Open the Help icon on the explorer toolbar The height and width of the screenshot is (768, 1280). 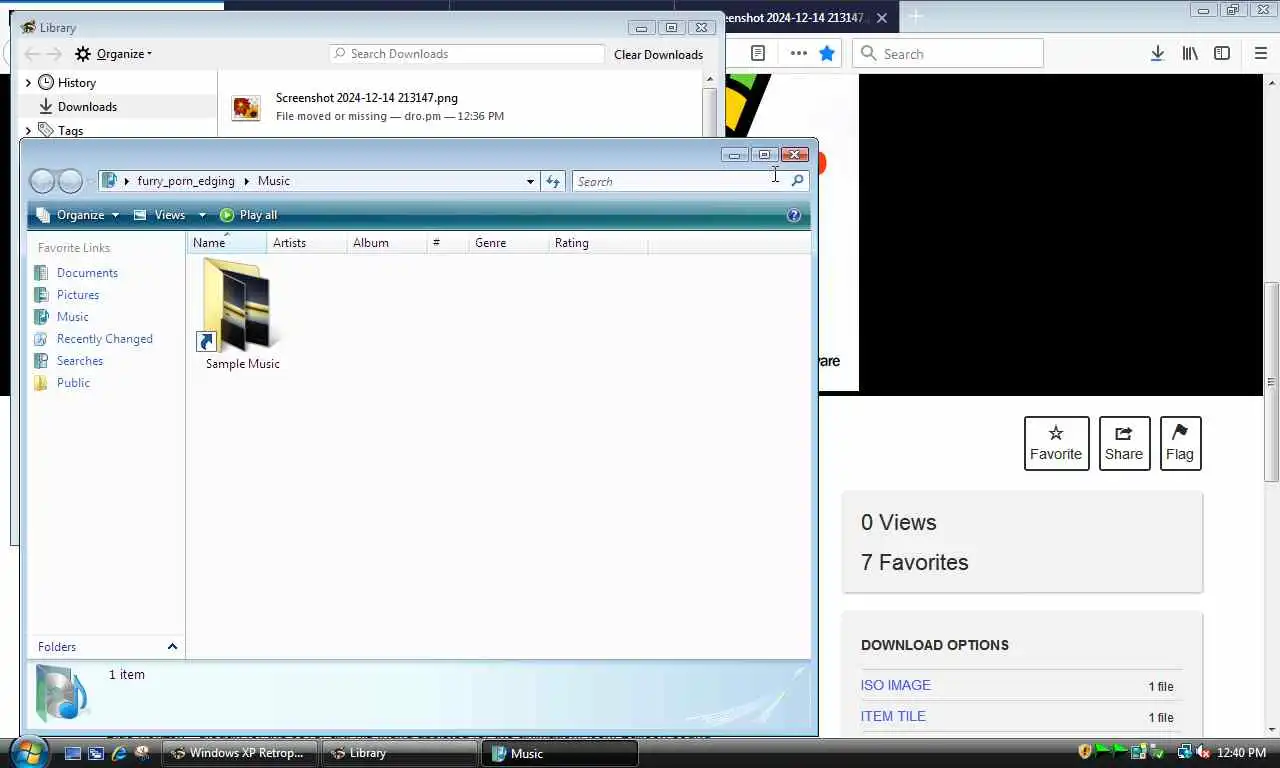click(794, 215)
